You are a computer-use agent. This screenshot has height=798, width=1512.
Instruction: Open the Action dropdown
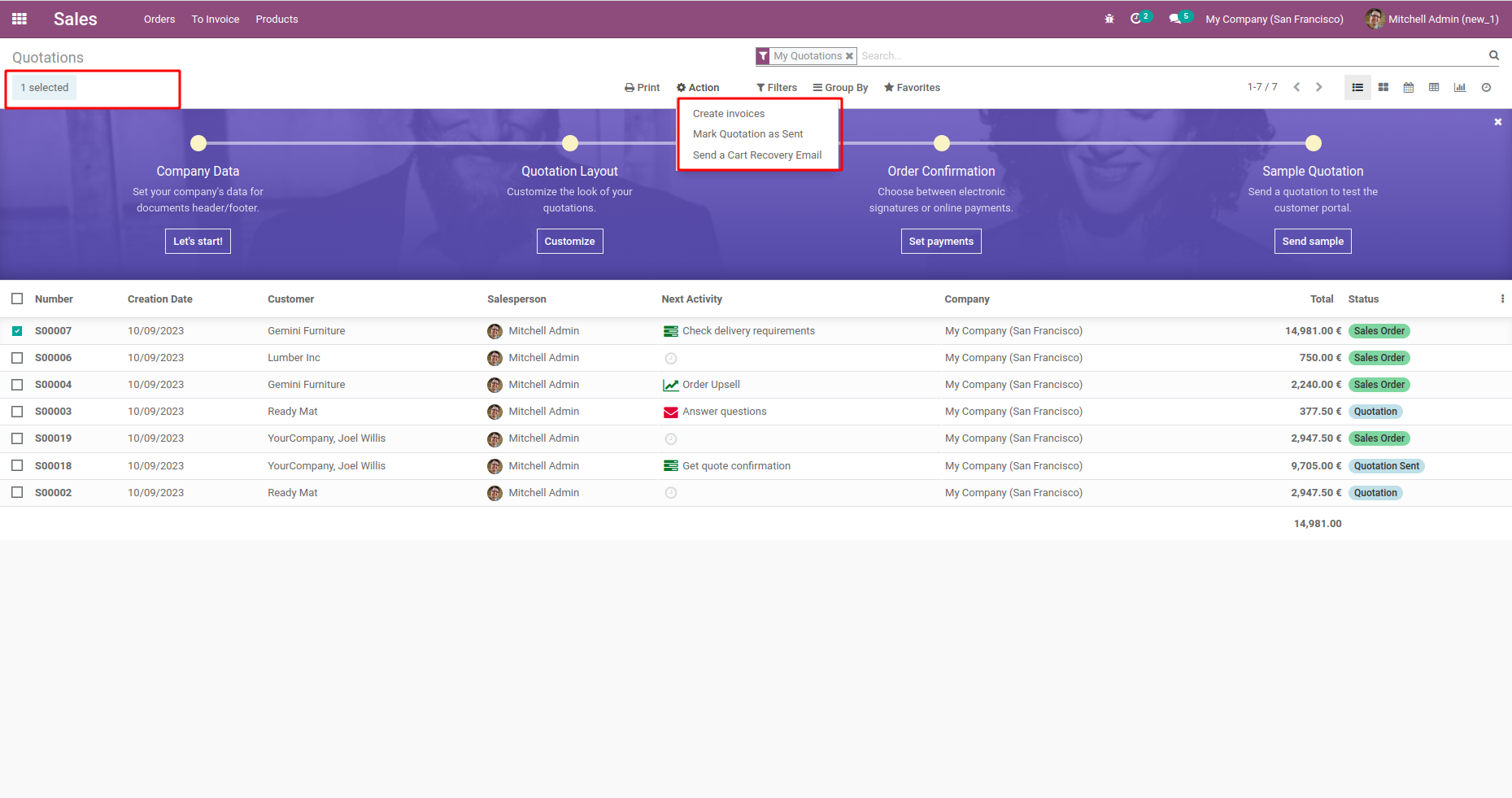(x=698, y=88)
